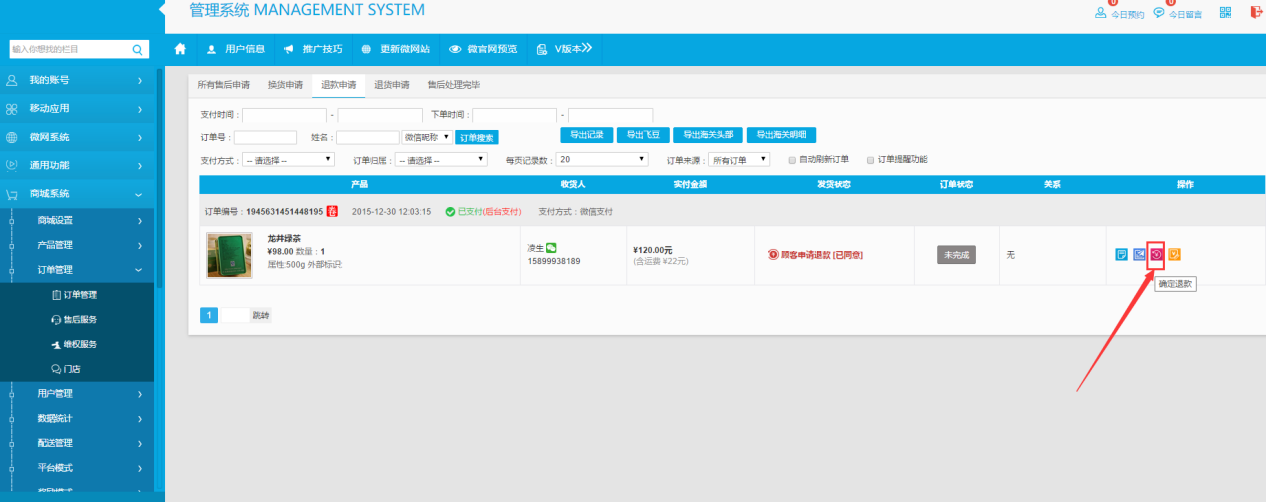Click the 移动应用 grid icon in sidebar
The image size is (1266, 502).
point(12,108)
